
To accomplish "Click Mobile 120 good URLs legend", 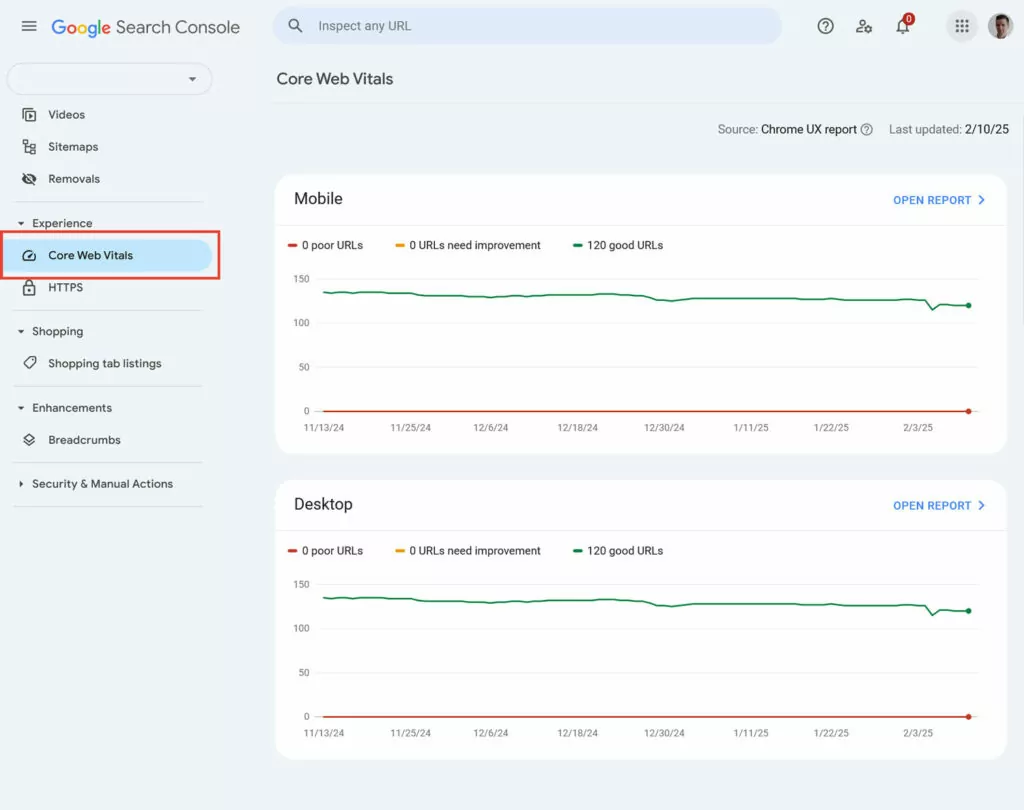I will (x=618, y=246).
